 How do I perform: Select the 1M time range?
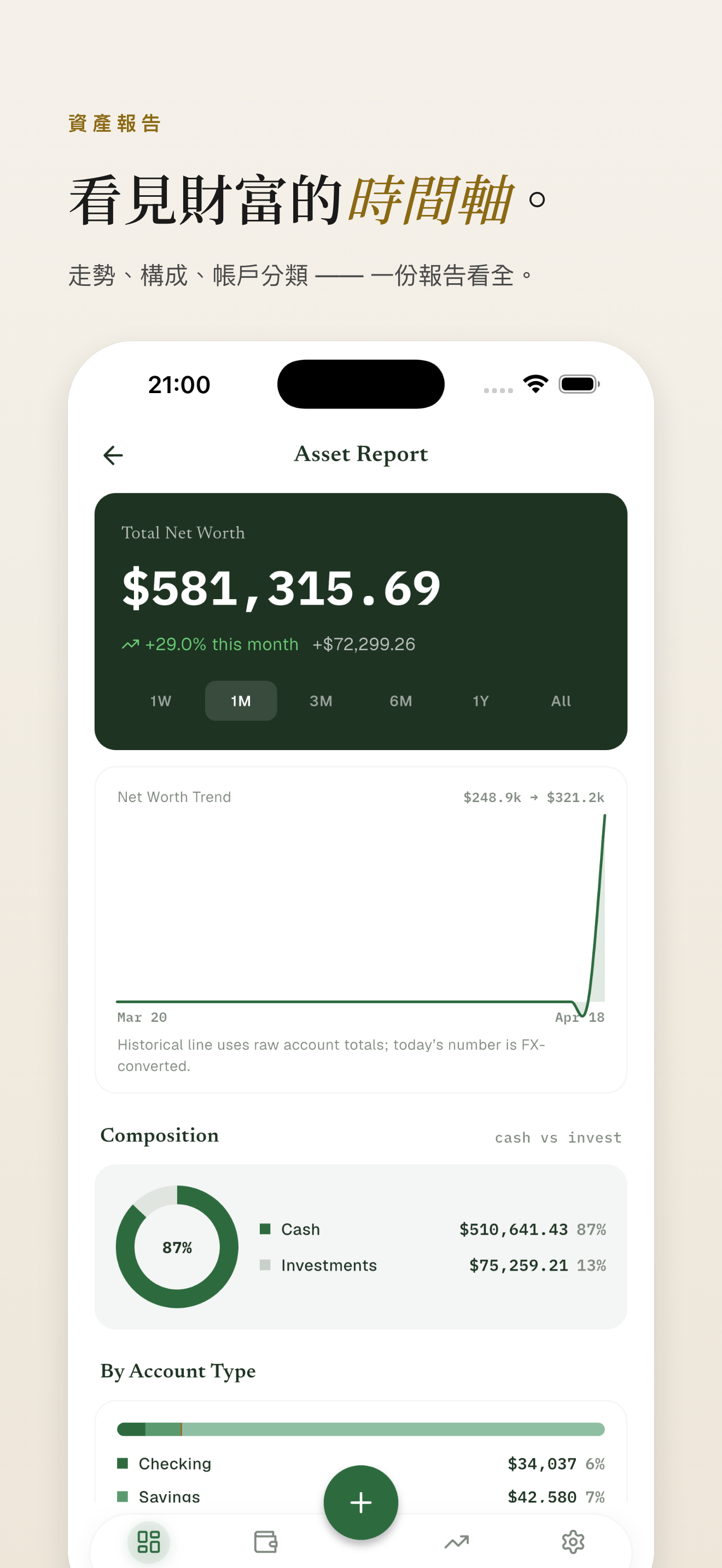[241, 700]
